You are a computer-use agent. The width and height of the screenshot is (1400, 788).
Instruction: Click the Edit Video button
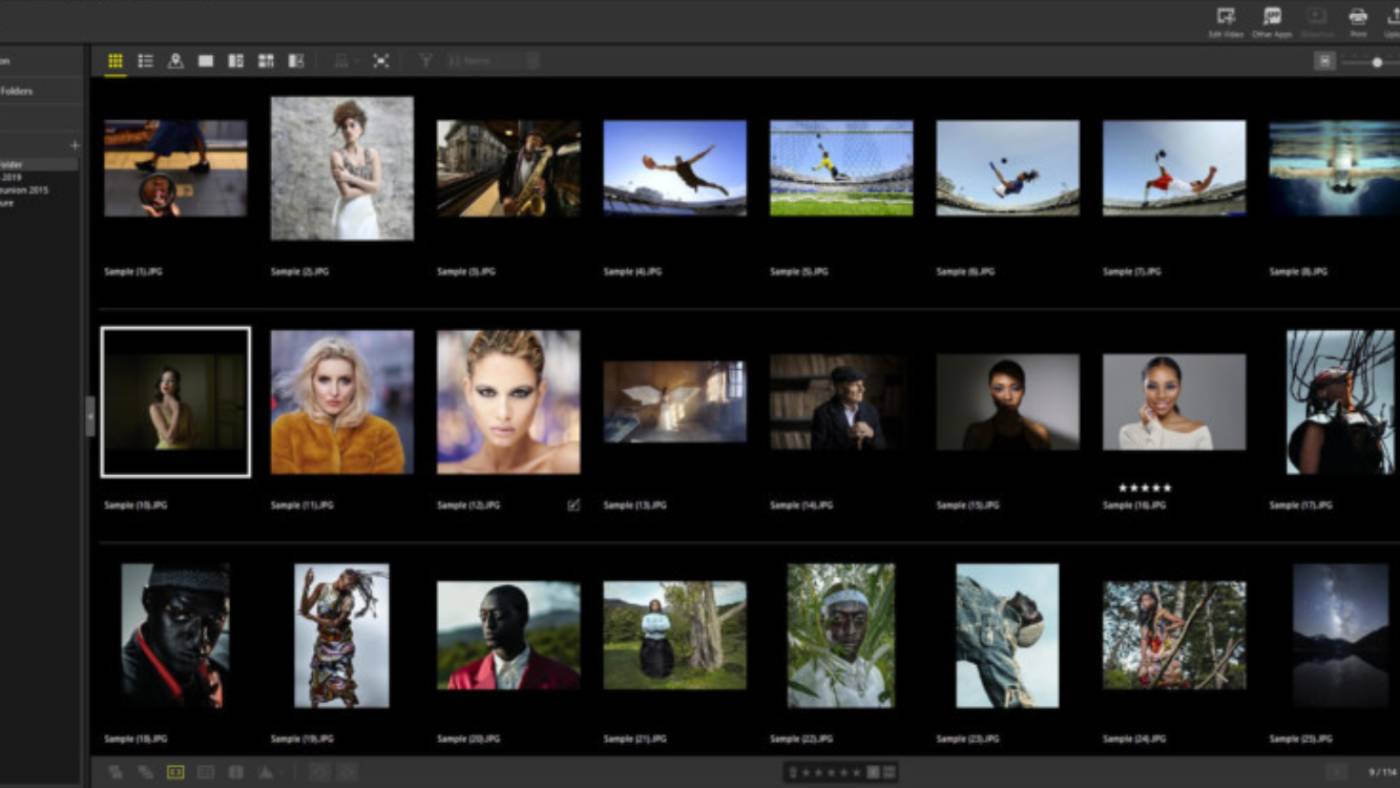(x=1225, y=21)
